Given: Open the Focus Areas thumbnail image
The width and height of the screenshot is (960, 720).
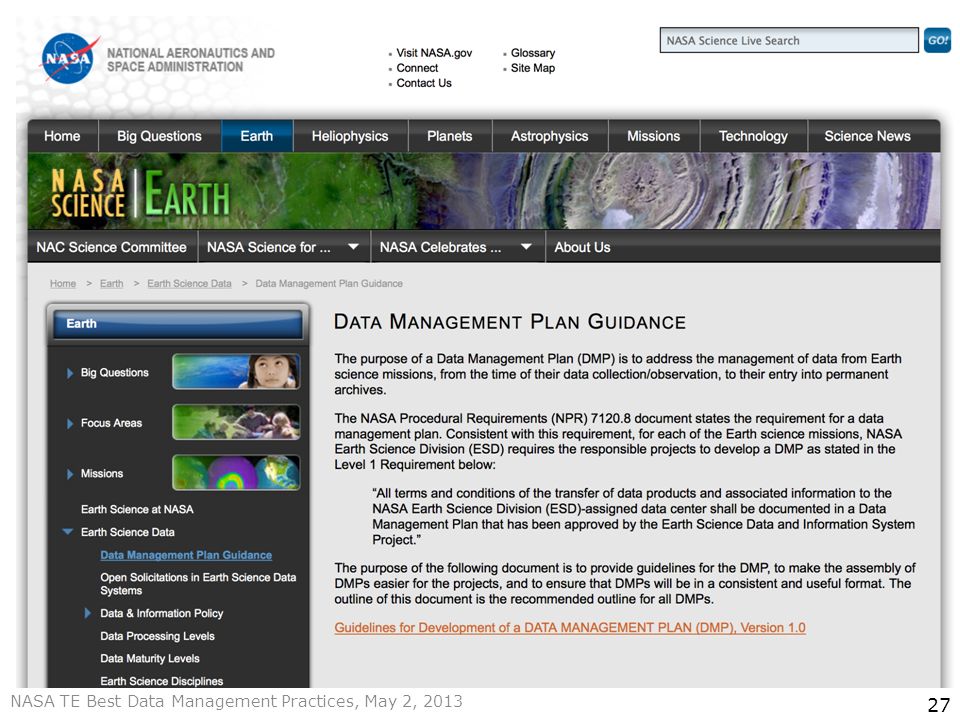Looking at the screenshot, I should click(236, 422).
